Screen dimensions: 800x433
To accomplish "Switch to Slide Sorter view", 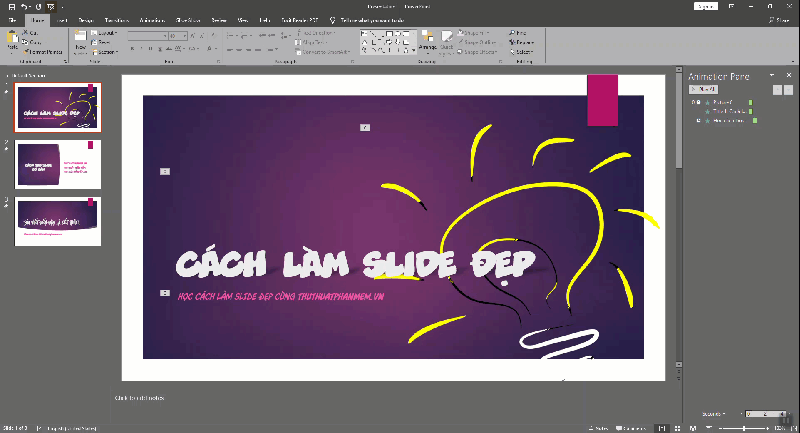I will pos(678,428).
